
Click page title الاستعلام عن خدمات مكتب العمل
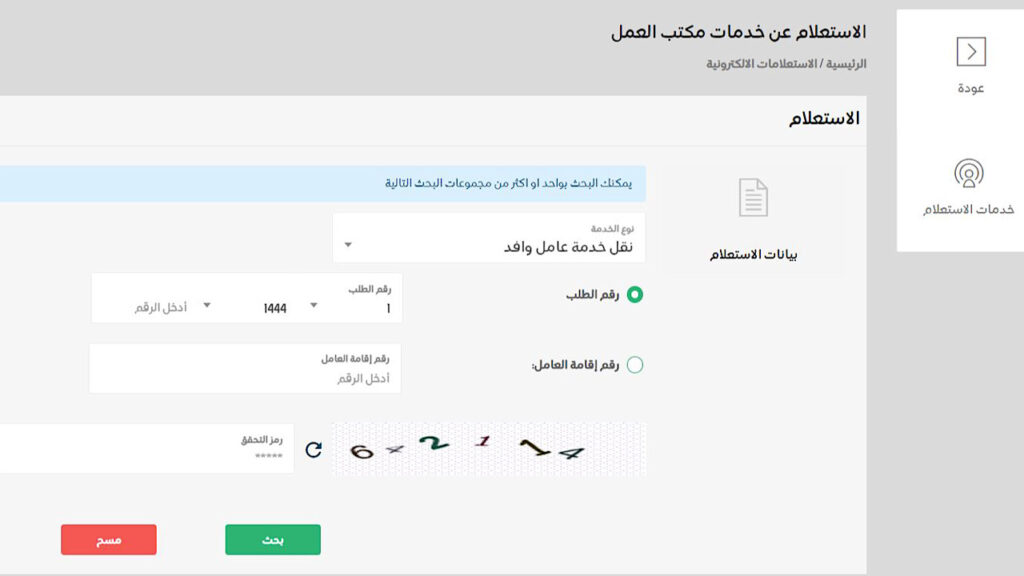click(x=739, y=32)
